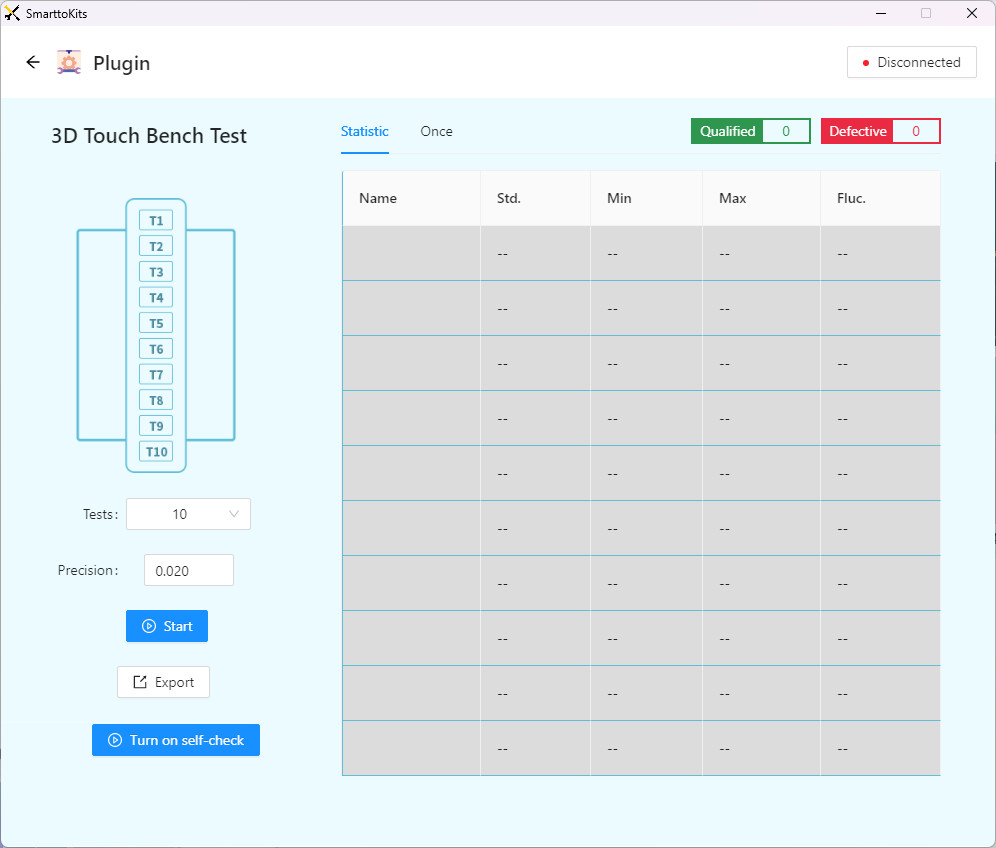Select test point T3

(156, 272)
